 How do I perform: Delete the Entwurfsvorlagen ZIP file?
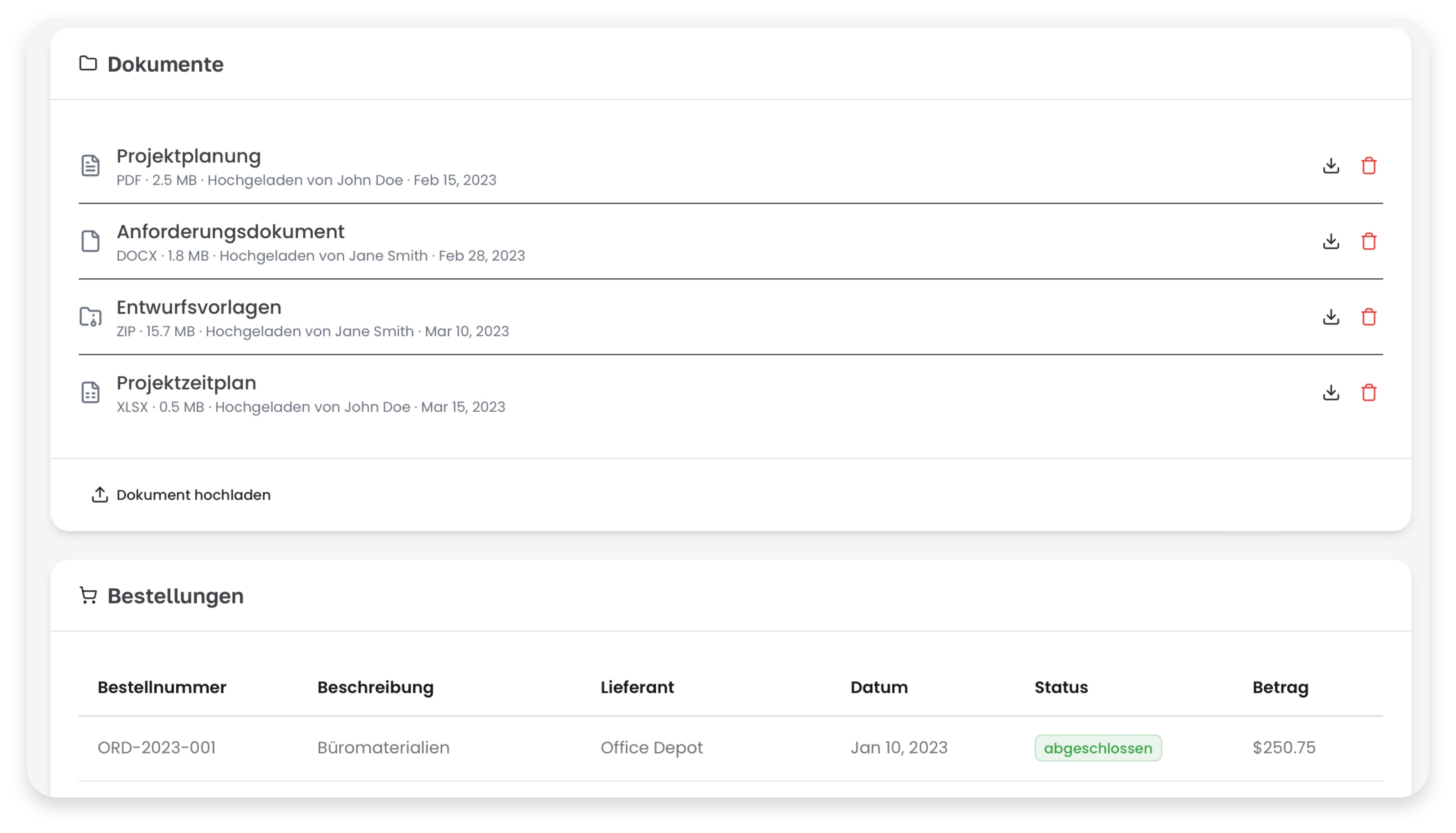(x=1368, y=317)
